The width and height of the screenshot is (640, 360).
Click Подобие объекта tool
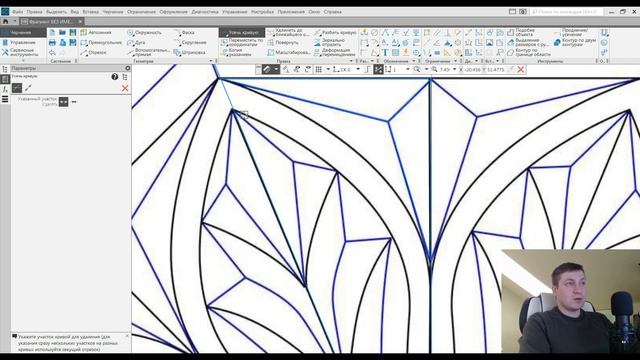coord(520,32)
